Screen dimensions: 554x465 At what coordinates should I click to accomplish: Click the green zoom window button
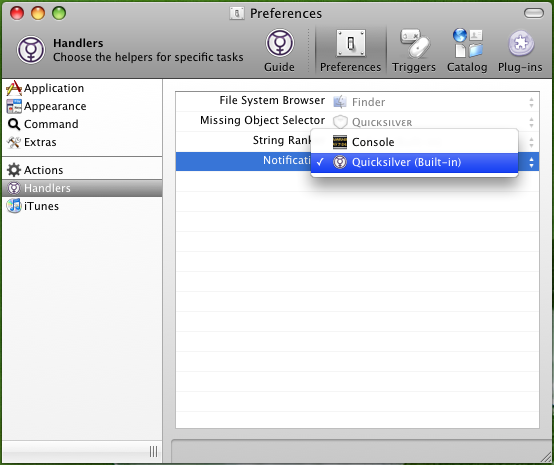click(x=59, y=13)
